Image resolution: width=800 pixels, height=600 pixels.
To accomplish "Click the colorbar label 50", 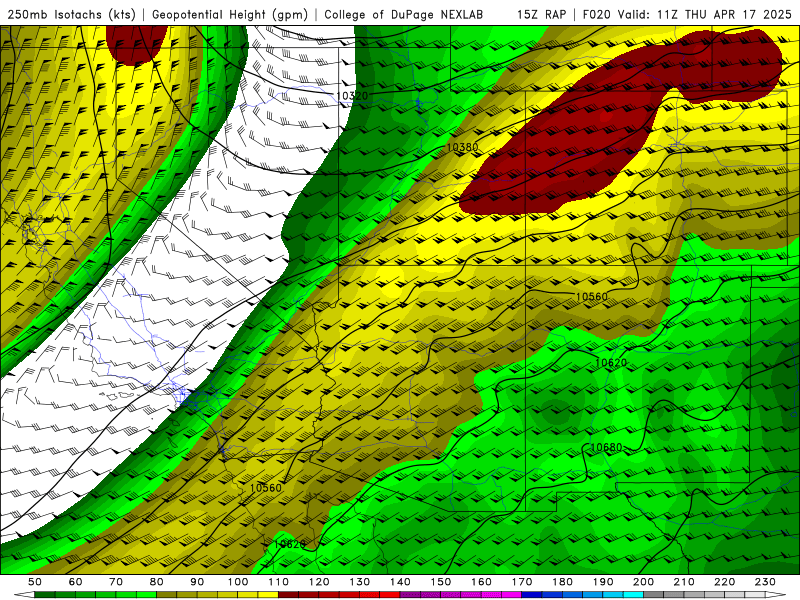I will click(x=35, y=582).
